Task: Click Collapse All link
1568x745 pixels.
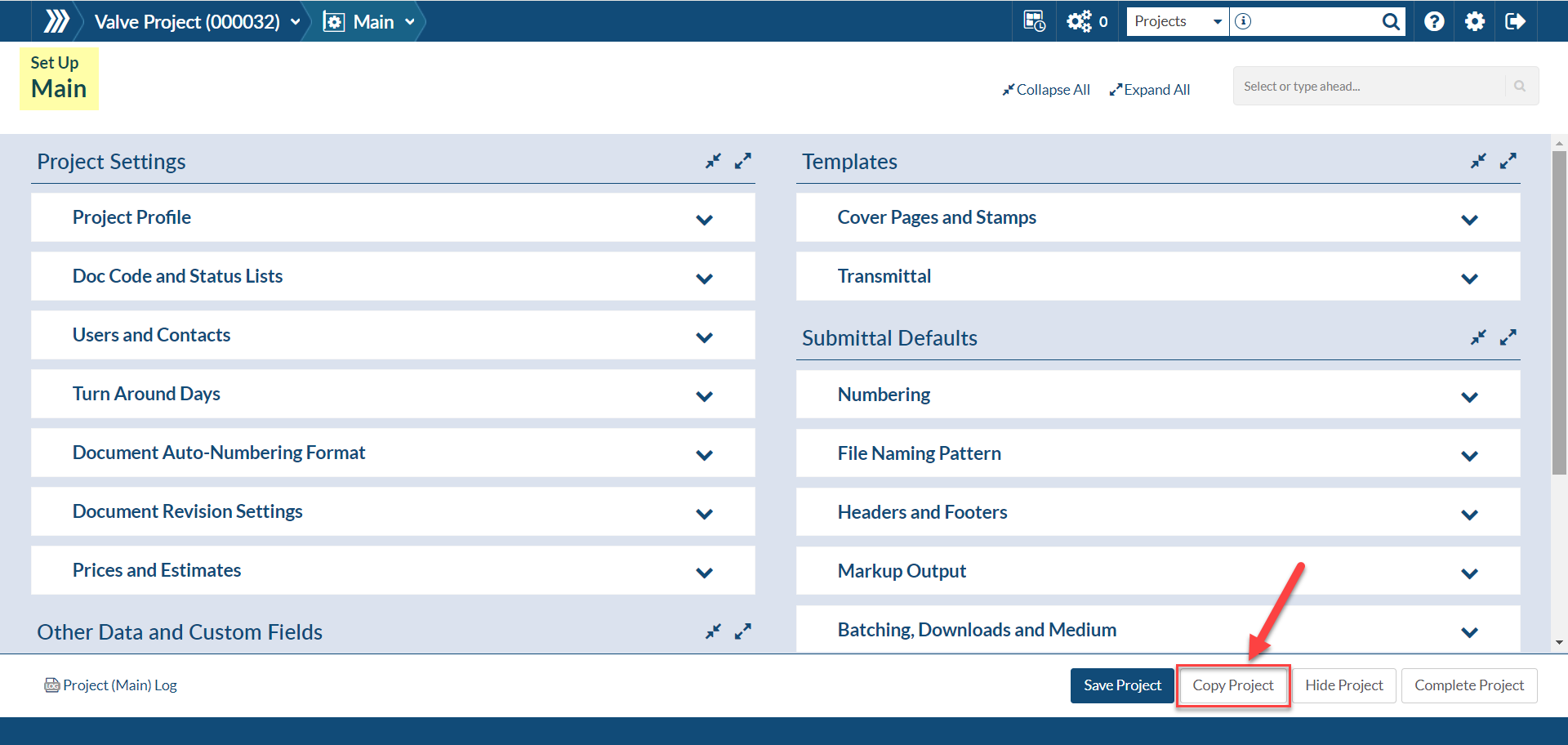Action: click(1046, 90)
